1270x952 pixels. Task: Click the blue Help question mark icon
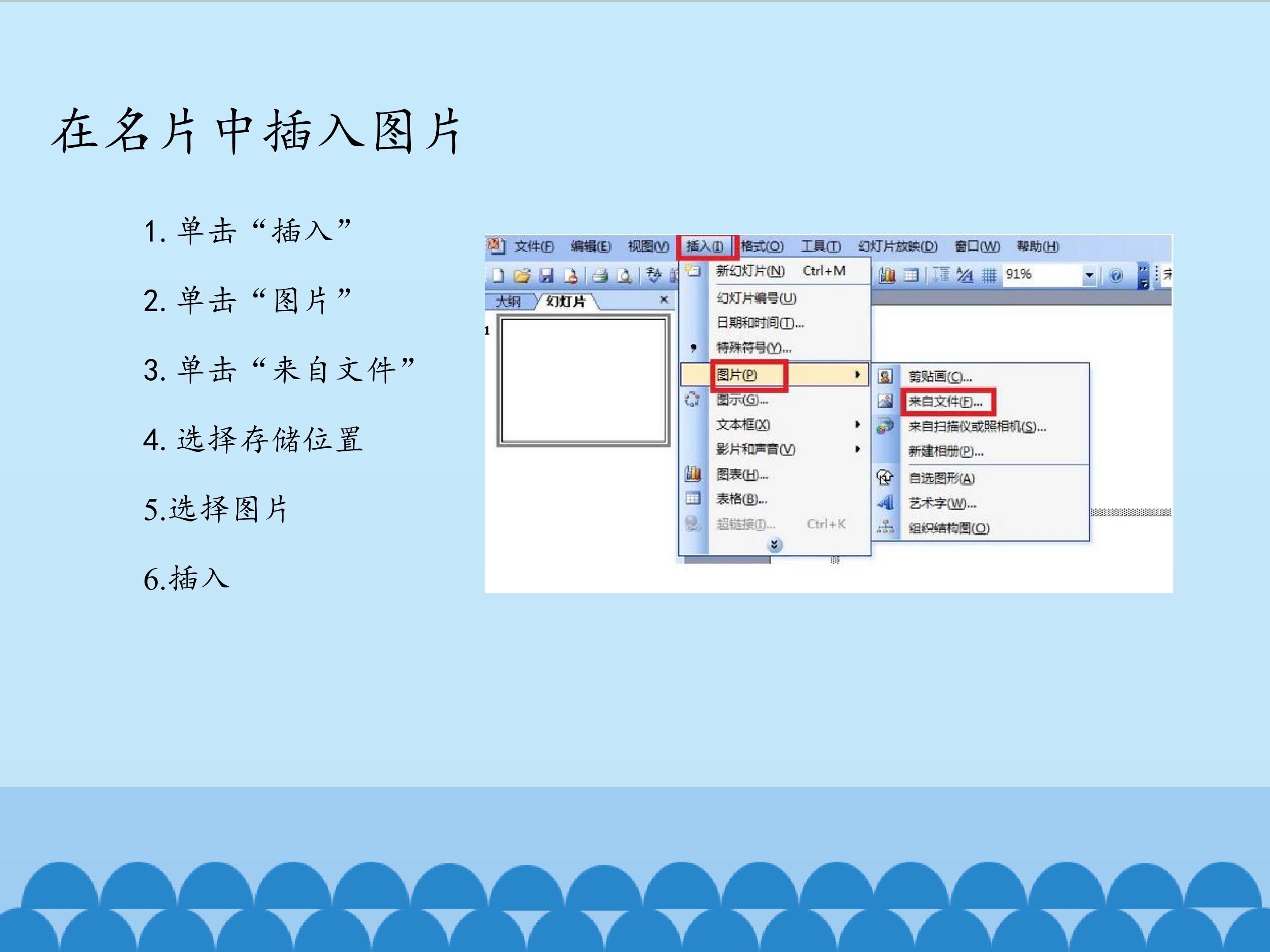tap(1116, 275)
